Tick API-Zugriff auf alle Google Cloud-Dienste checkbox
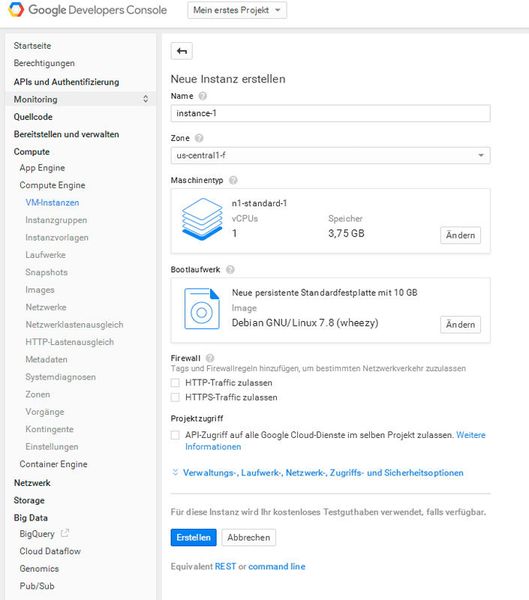The height and width of the screenshot is (600, 529). 175,435
